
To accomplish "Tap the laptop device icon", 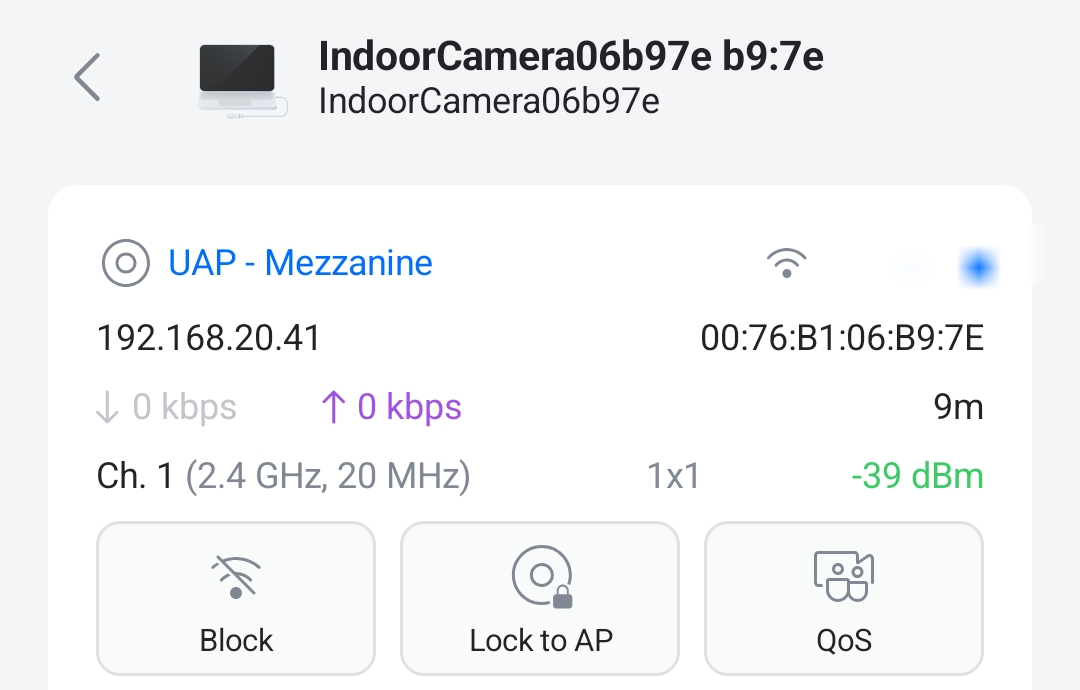I will tap(241, 80).
